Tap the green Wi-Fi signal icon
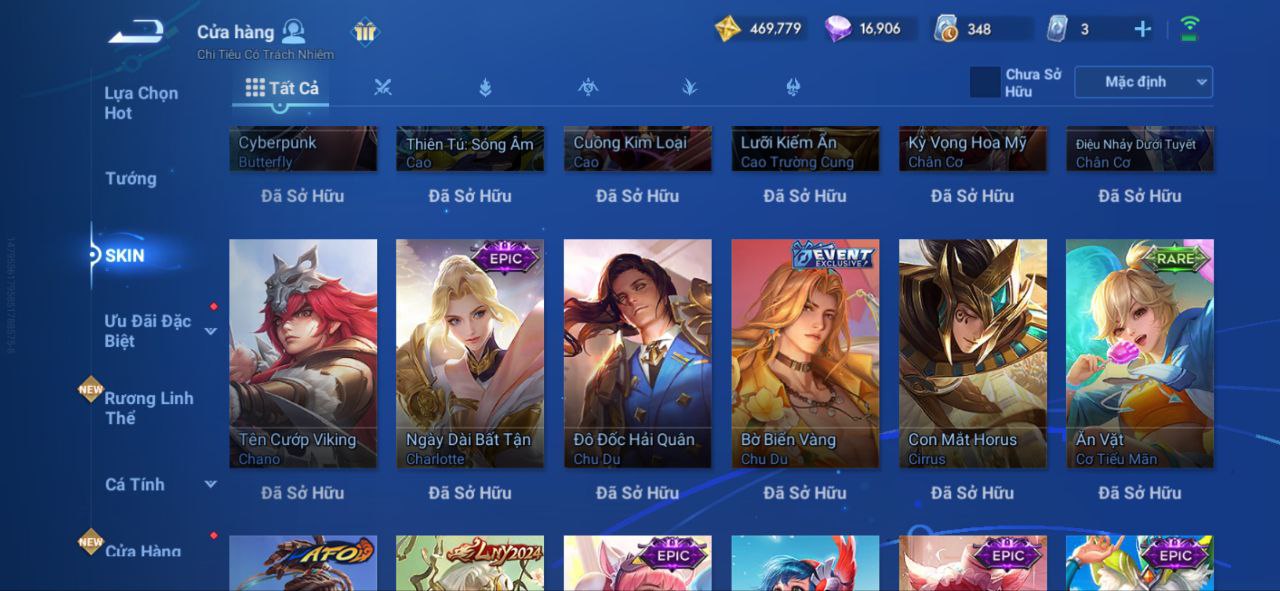 pos(1190,28)
